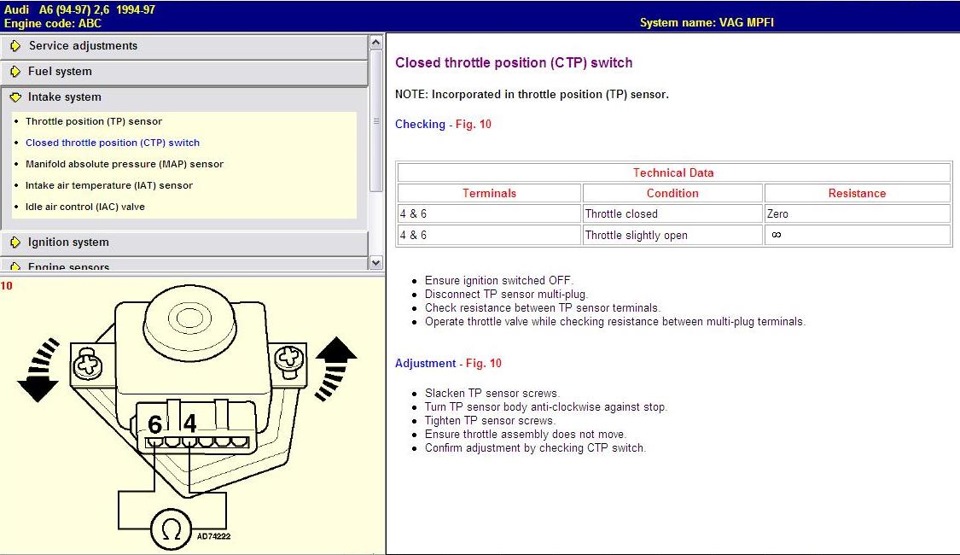This screenshot has width=960, height=555.
Task: Click the 'Slacken TP sensor screws' step
Action: 492,393
